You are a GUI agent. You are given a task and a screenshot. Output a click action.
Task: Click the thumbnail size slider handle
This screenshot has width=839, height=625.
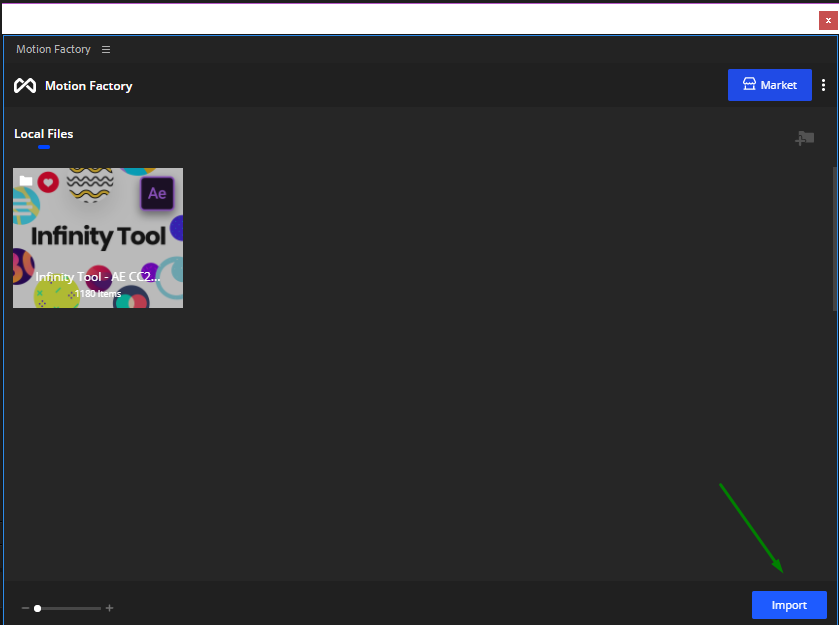point(37,608)
